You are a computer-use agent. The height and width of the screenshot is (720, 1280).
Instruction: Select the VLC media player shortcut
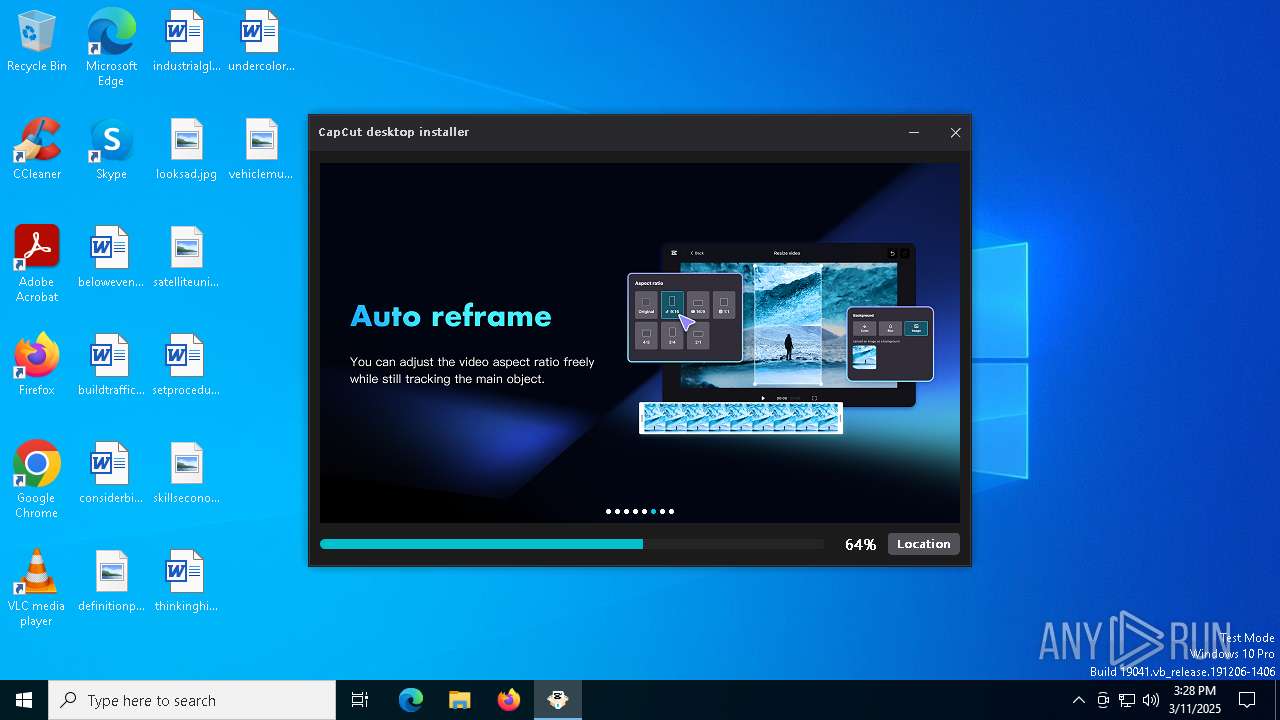(37, 587)
